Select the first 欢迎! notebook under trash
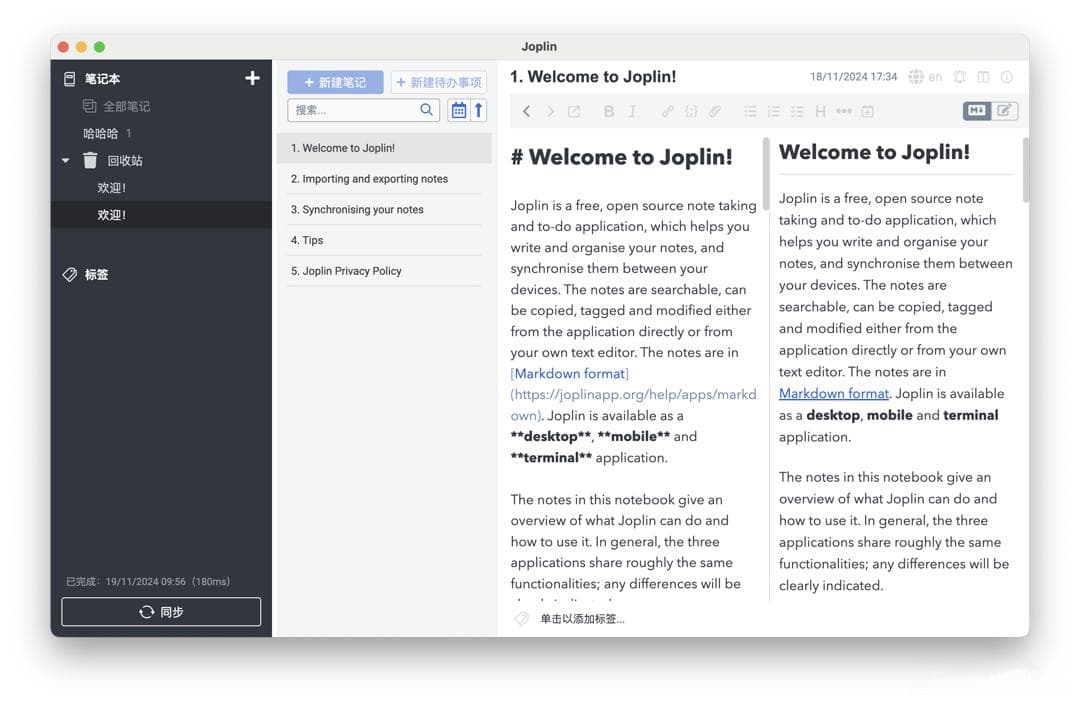Viewport: 1080px width, 704px height. pos(112,187)
